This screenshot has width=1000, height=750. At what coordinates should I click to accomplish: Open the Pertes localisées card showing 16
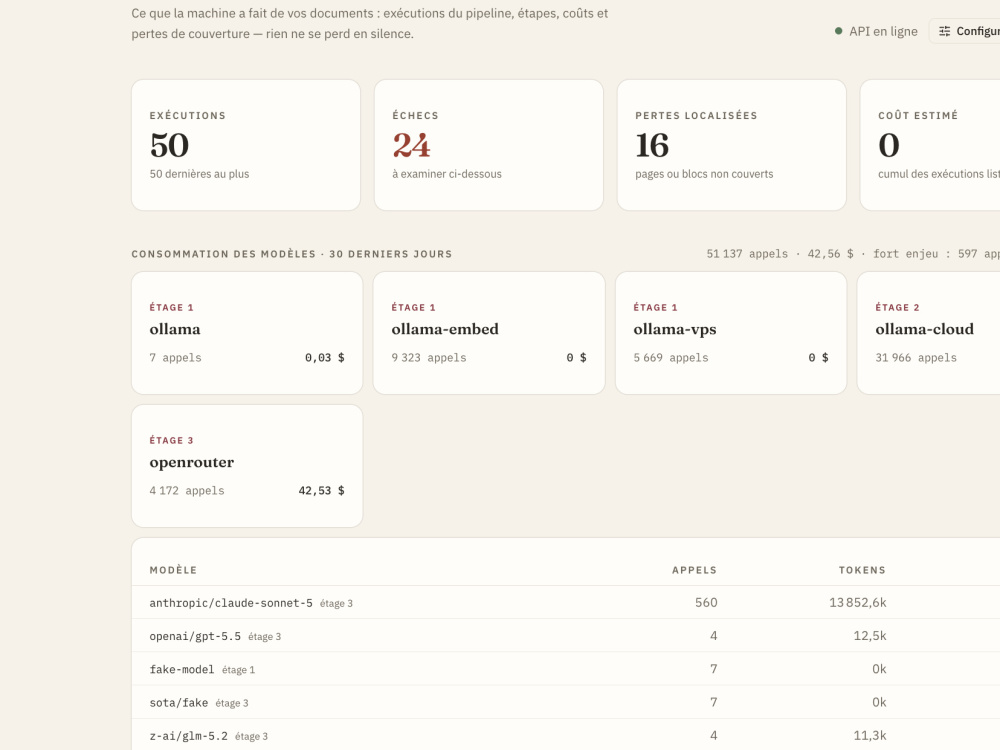point(732,145)
